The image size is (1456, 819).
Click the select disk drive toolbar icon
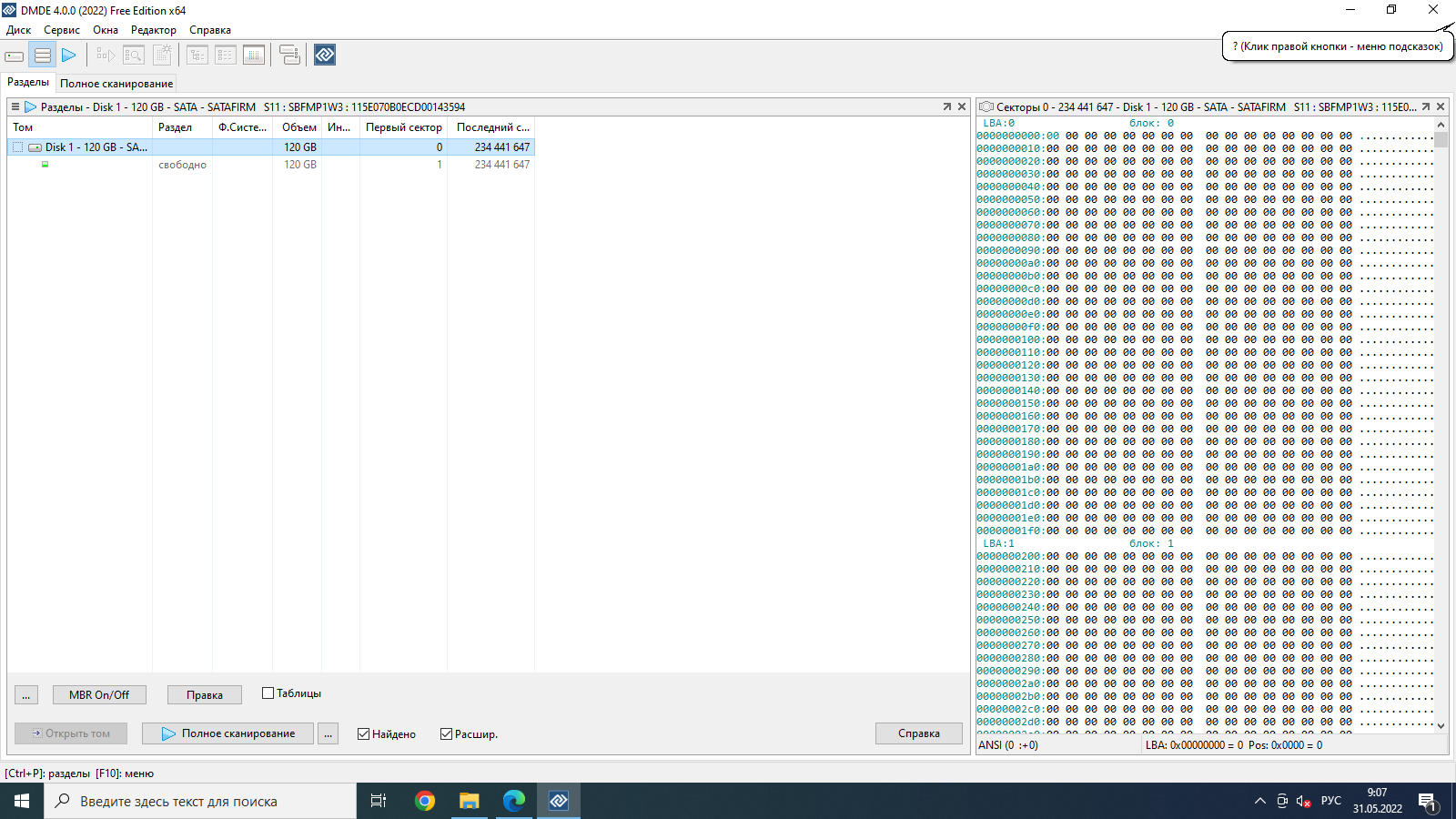pyautogui.click(x=15, y=56)
